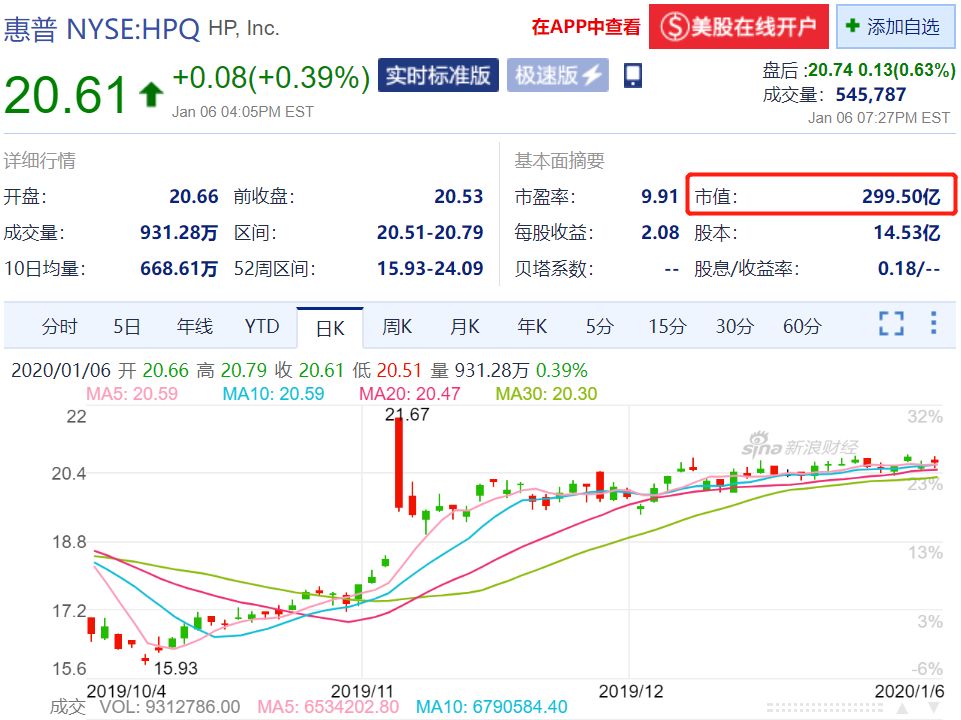The height and width of the screenshot is (720, 961).
Task: Select the 日K chart tab
Action: click(x=330, y=328)
